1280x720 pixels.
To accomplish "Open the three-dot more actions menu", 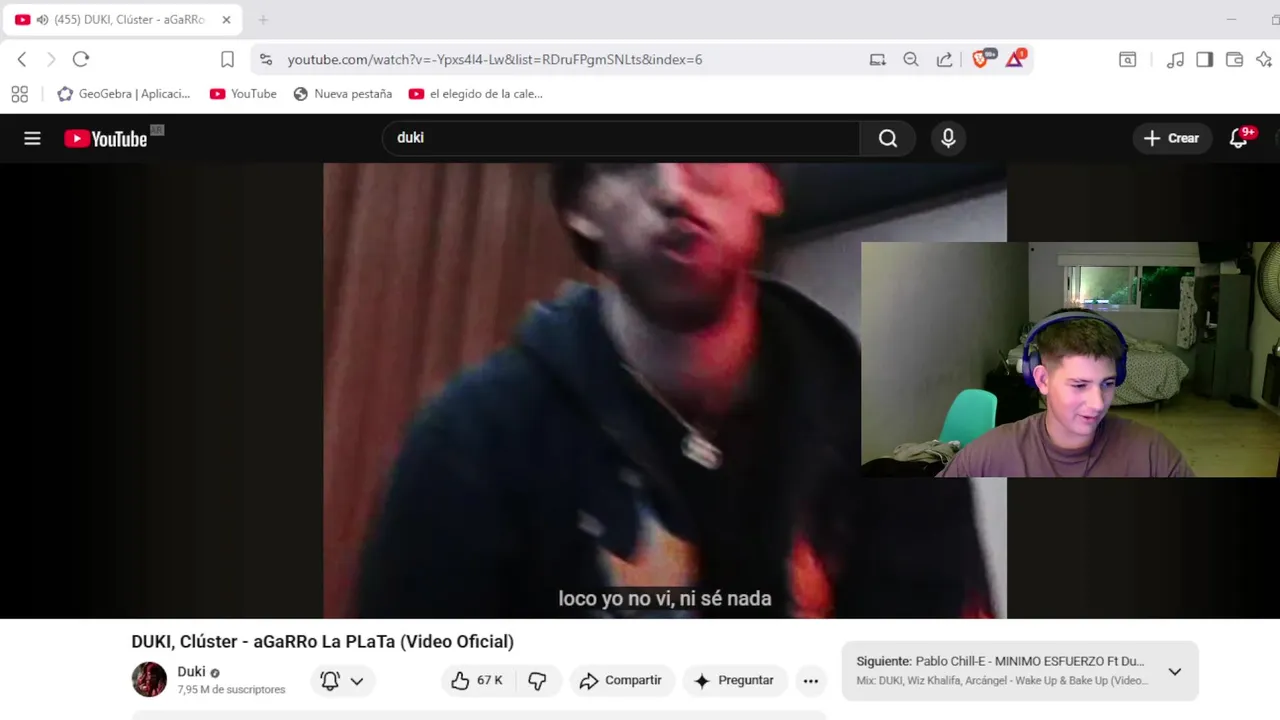I will click(x=811, y=681).
